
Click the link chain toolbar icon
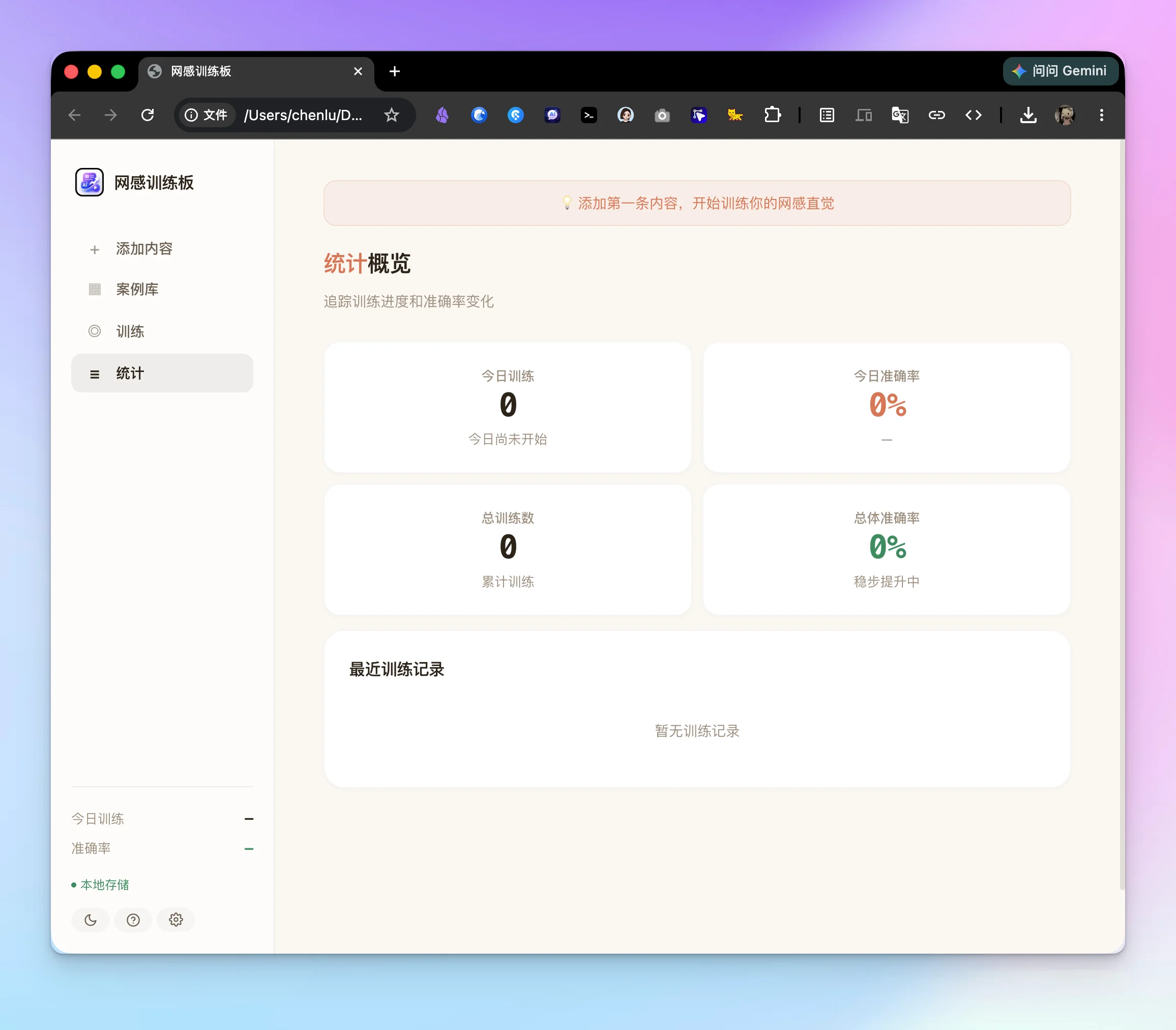(x=936, y=115)
